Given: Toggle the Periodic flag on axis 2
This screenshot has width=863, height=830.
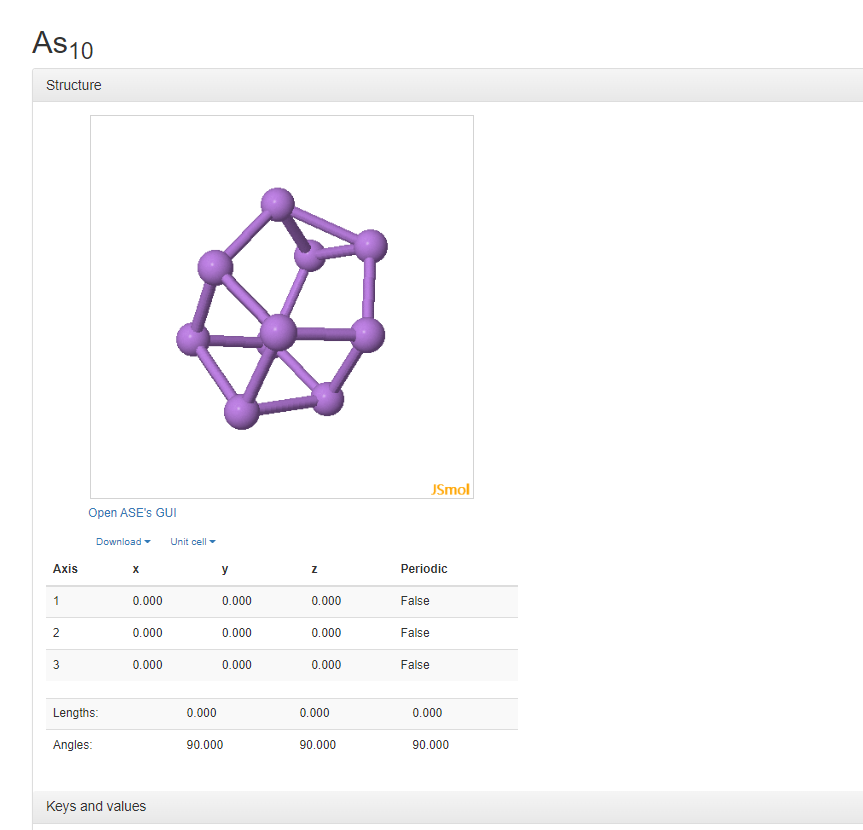Looking at the screenshot, I should click(414, 632).
